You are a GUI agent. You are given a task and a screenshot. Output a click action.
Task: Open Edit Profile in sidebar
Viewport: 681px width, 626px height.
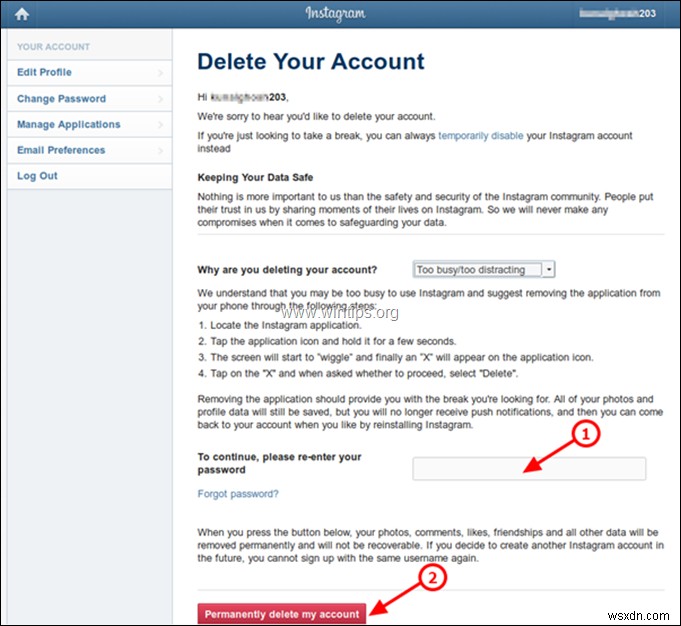click(x=89, y=73)
